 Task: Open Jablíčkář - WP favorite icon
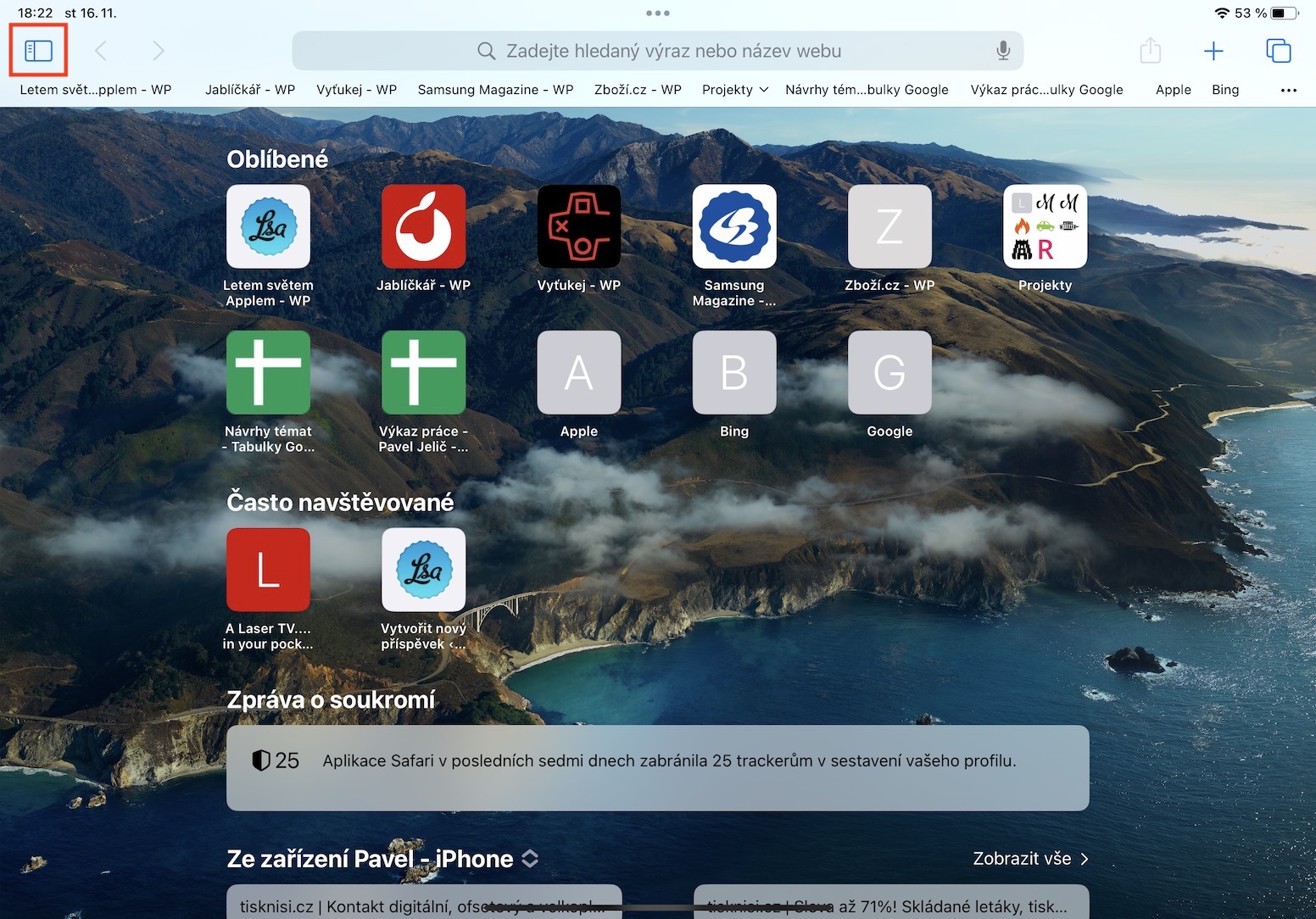tap(423, 226)
